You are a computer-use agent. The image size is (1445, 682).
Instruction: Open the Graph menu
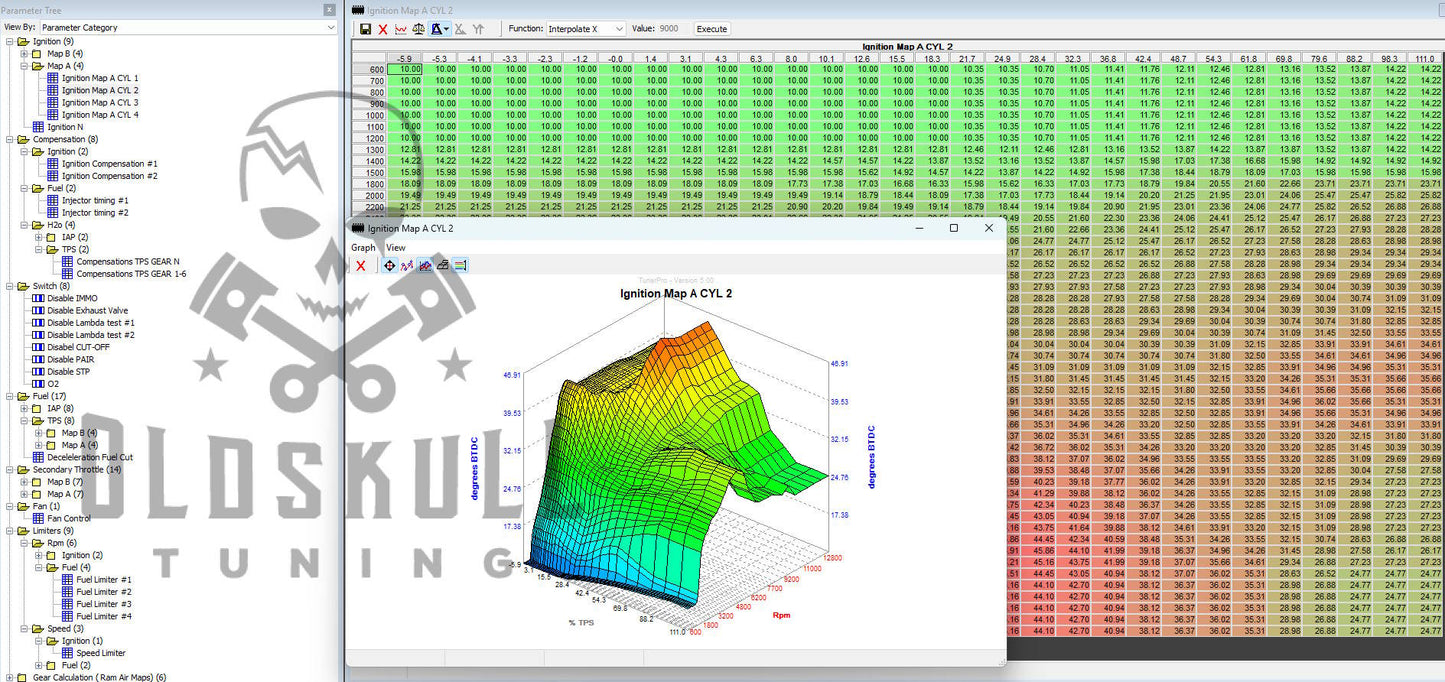click(363, 247)
